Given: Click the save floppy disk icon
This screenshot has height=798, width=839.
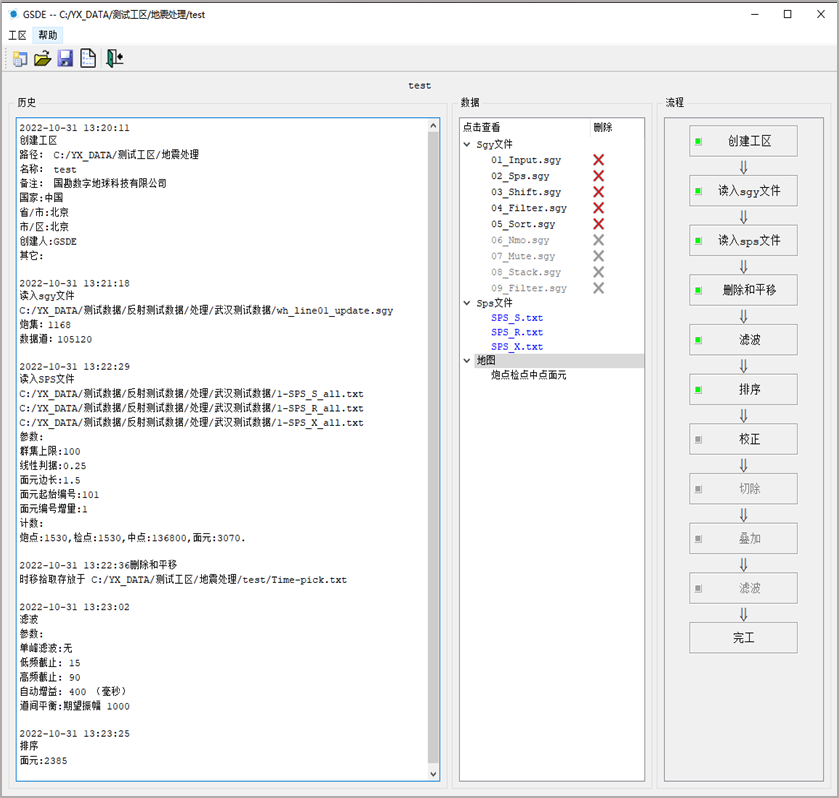Looking at the screenshot, I should pyautogui.click(x=65, y=58).
